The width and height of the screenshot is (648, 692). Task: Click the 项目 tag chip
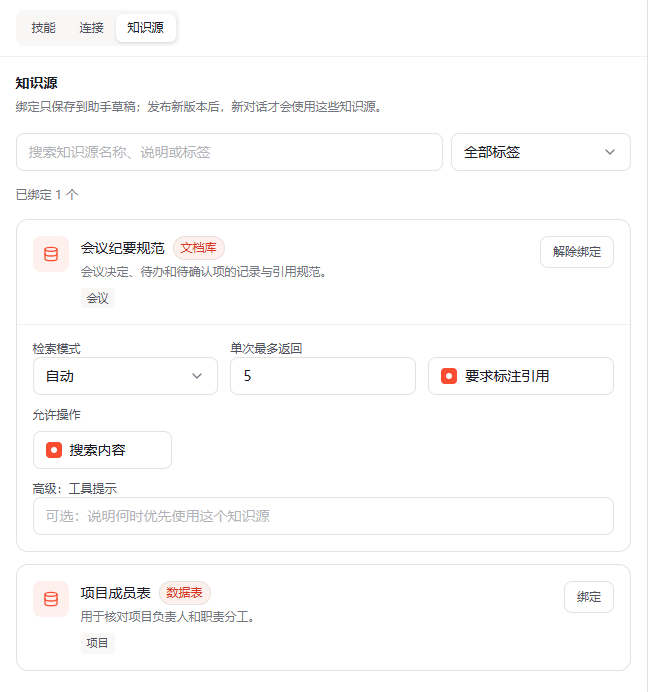98,643
